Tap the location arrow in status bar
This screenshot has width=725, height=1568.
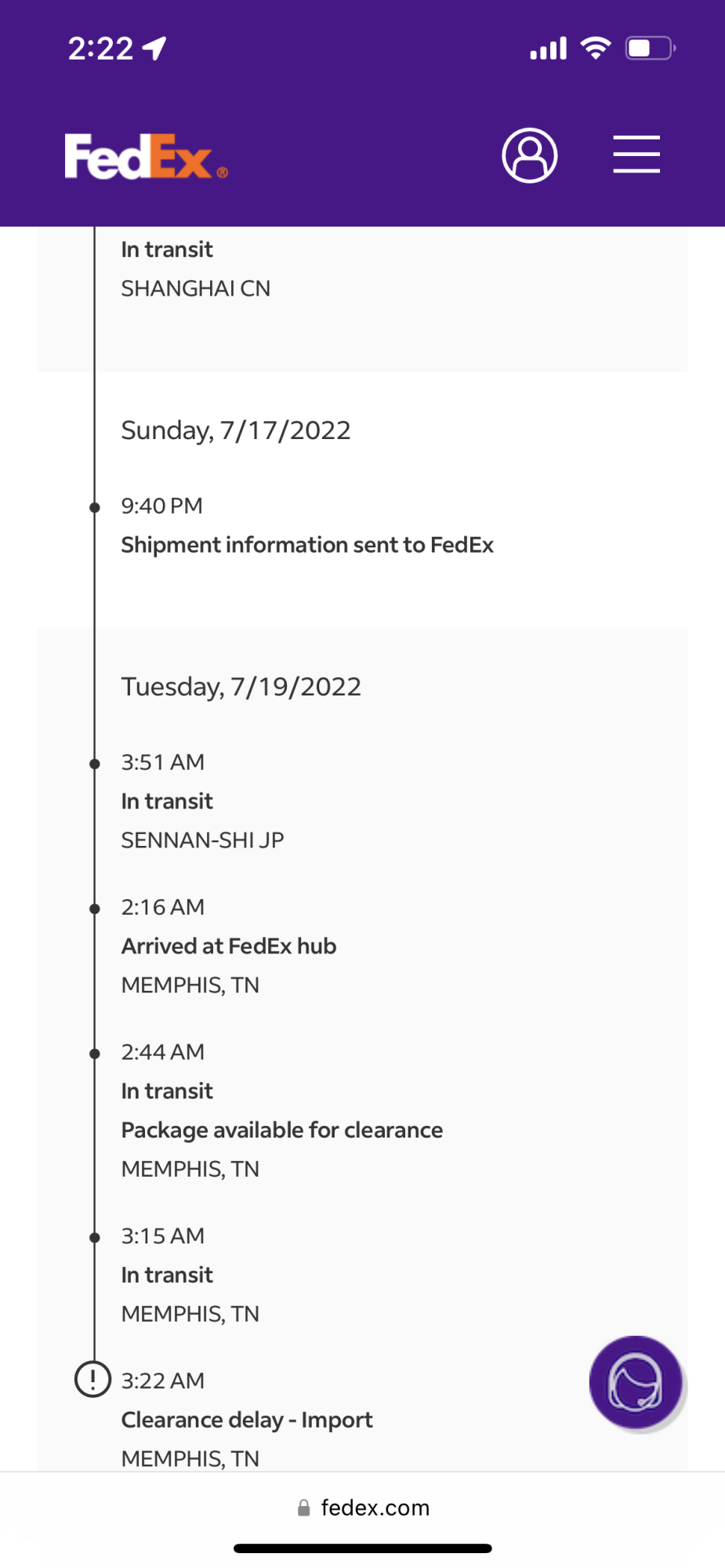pyautogui.click(x=155, y=49)
